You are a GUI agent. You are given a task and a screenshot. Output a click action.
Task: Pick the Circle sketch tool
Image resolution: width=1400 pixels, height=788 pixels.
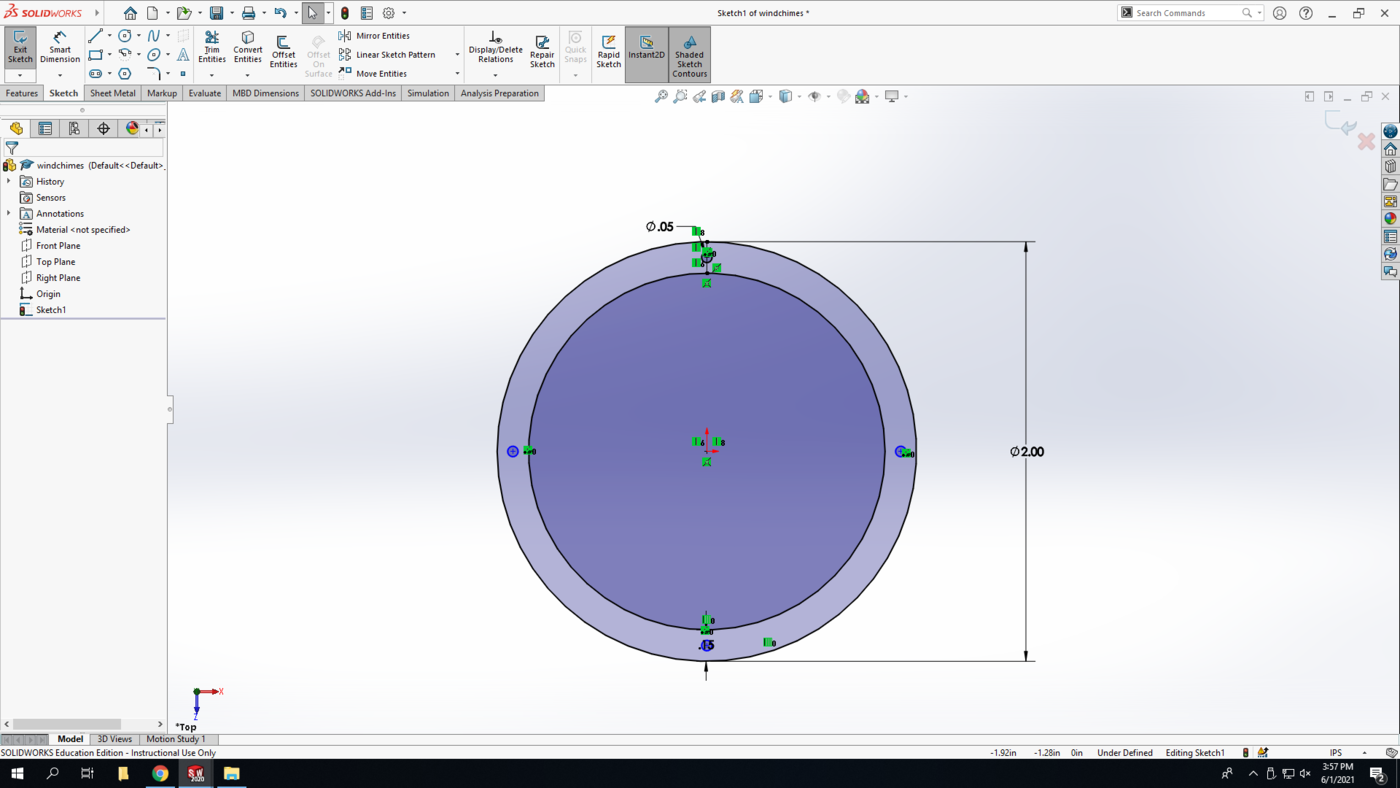pos(125,36)
